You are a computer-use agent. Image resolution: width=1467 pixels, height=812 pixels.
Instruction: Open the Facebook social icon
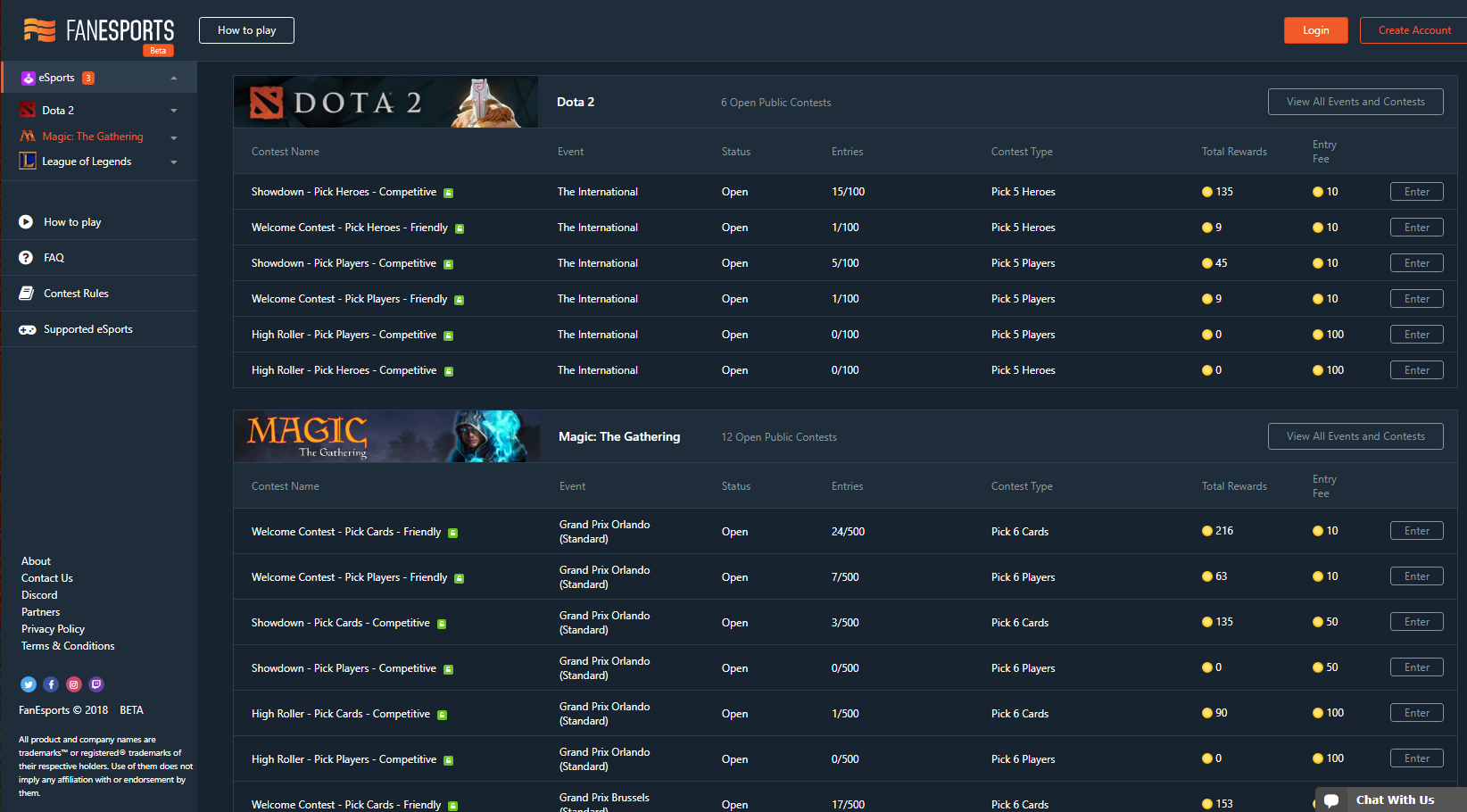click(x=51, y=684)
